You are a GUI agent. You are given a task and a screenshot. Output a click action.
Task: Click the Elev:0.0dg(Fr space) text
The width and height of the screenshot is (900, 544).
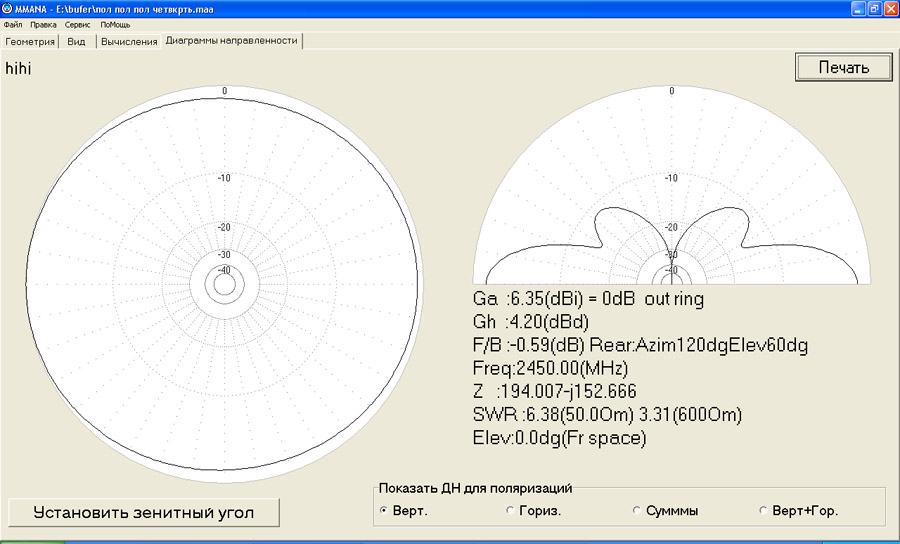pos(559,438)
